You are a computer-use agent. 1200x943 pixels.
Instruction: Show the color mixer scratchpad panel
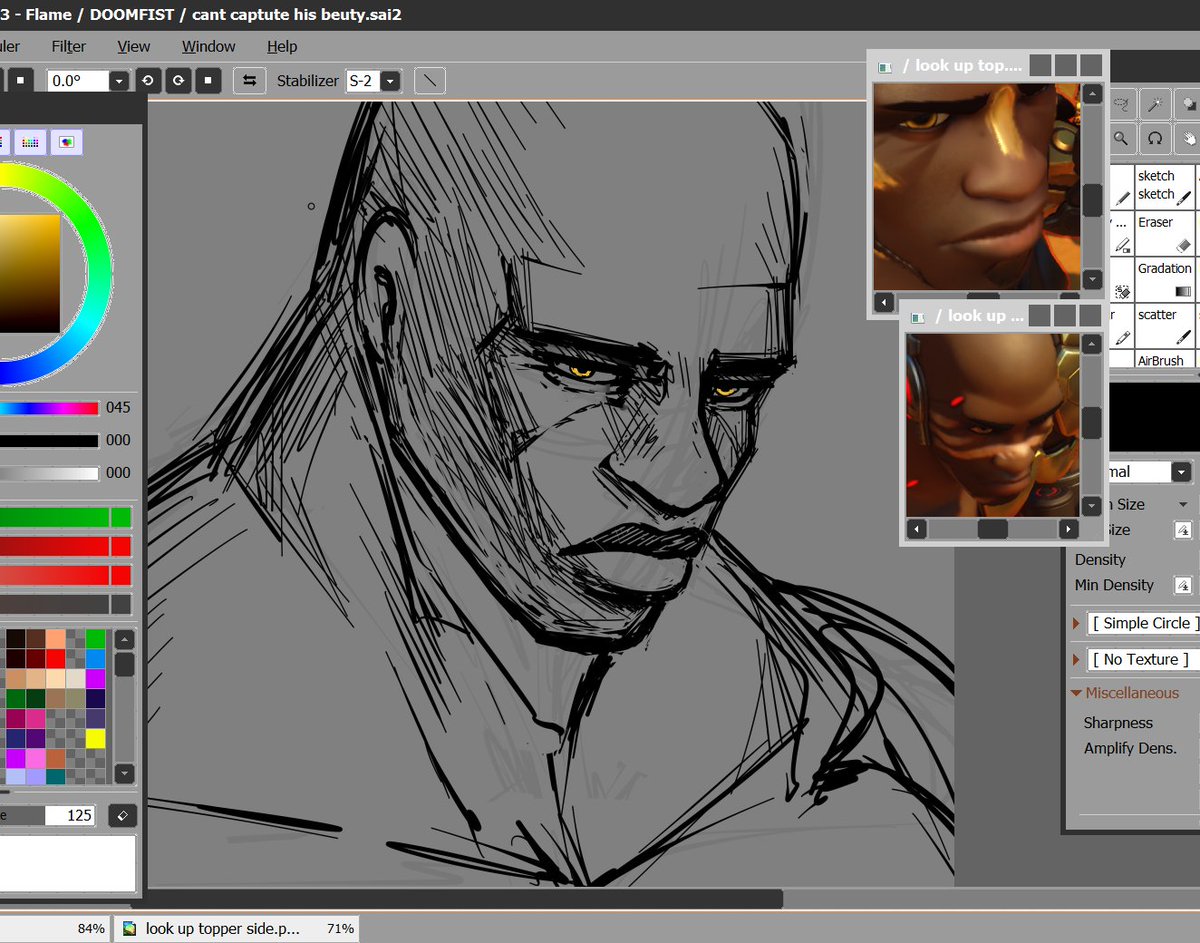pos(66,142)
